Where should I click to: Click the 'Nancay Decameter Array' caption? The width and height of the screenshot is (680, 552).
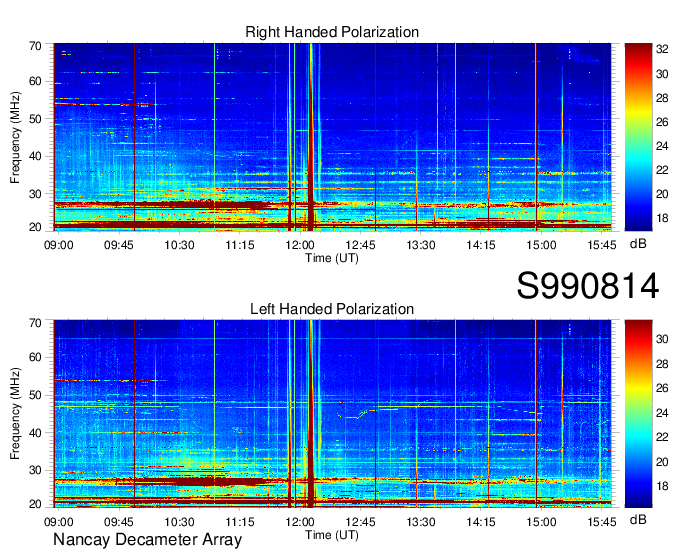[x=147, y=540]
